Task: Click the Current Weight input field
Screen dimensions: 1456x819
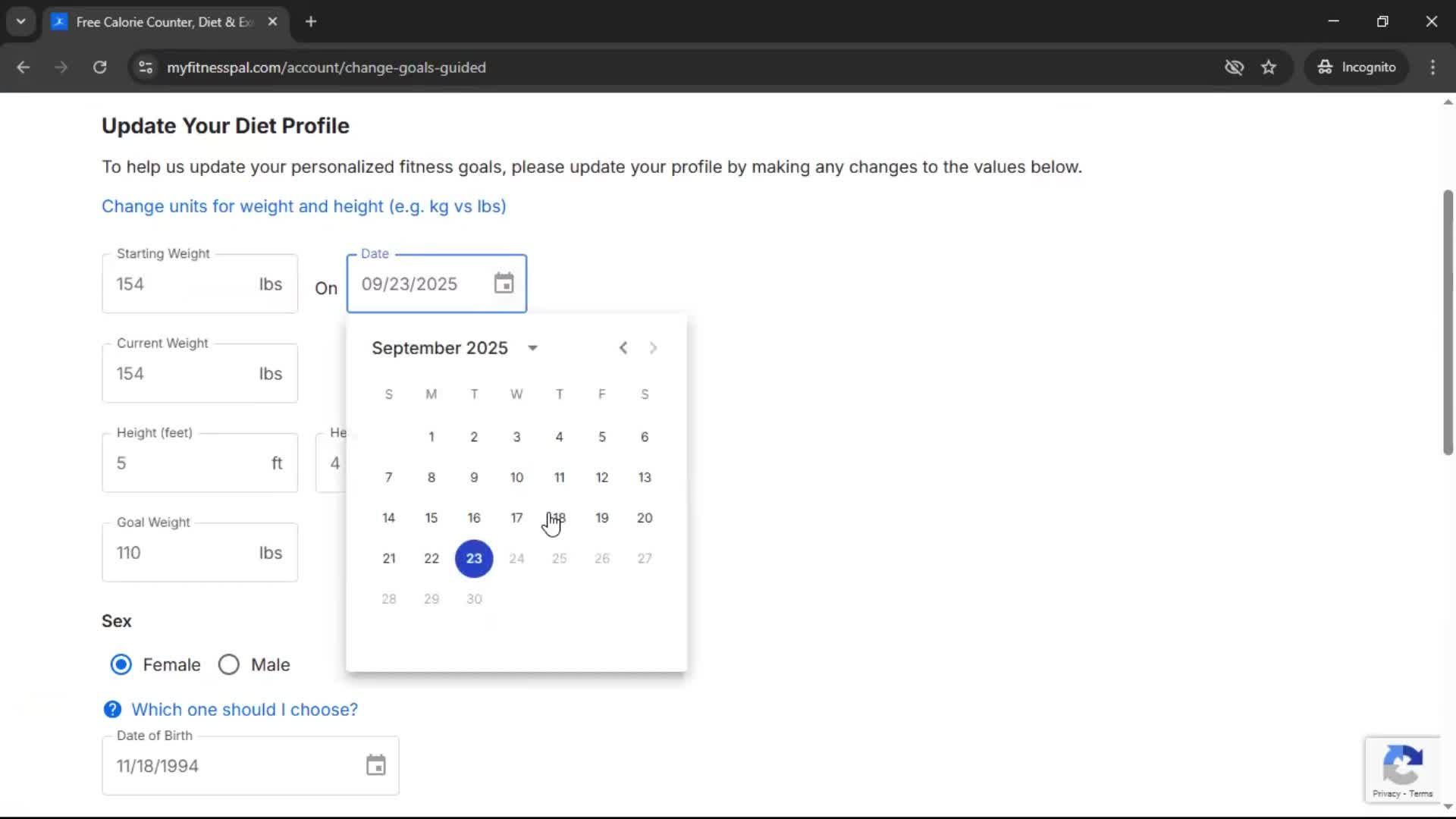Action: pos(199,373)
